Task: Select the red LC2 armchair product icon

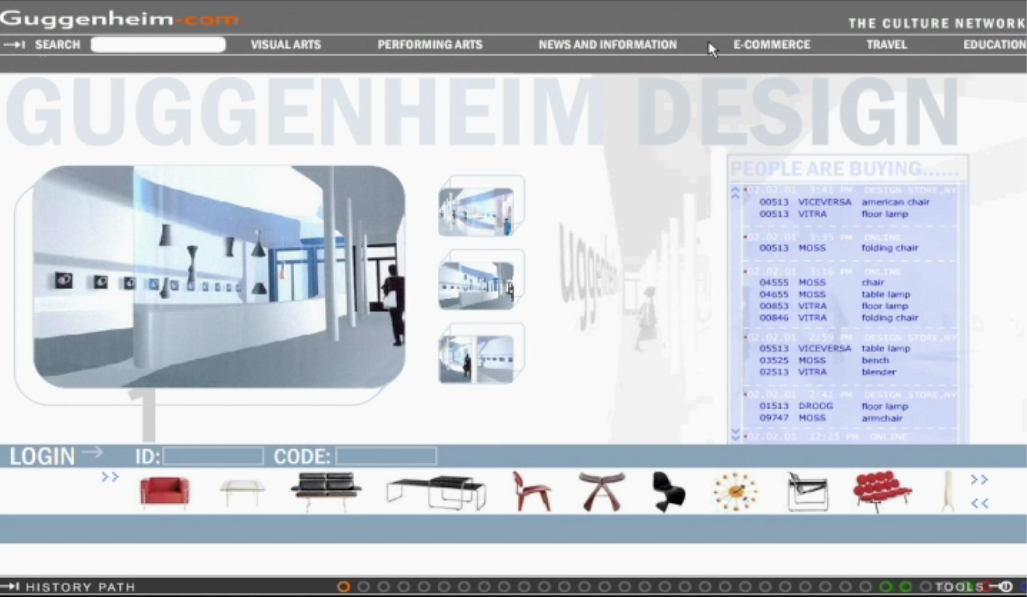Action: (x=163, y=489)
